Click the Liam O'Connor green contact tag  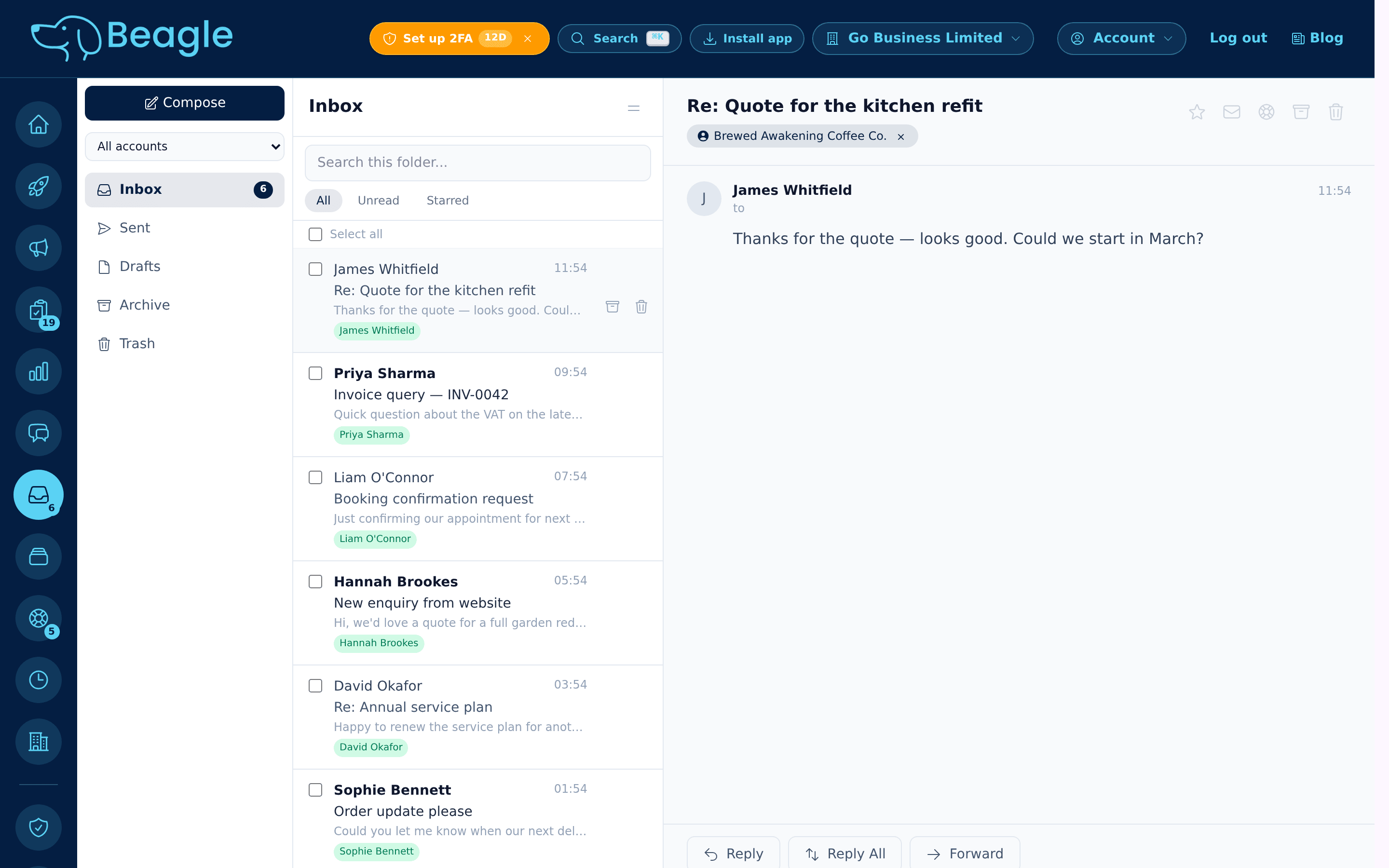(375, 539)
